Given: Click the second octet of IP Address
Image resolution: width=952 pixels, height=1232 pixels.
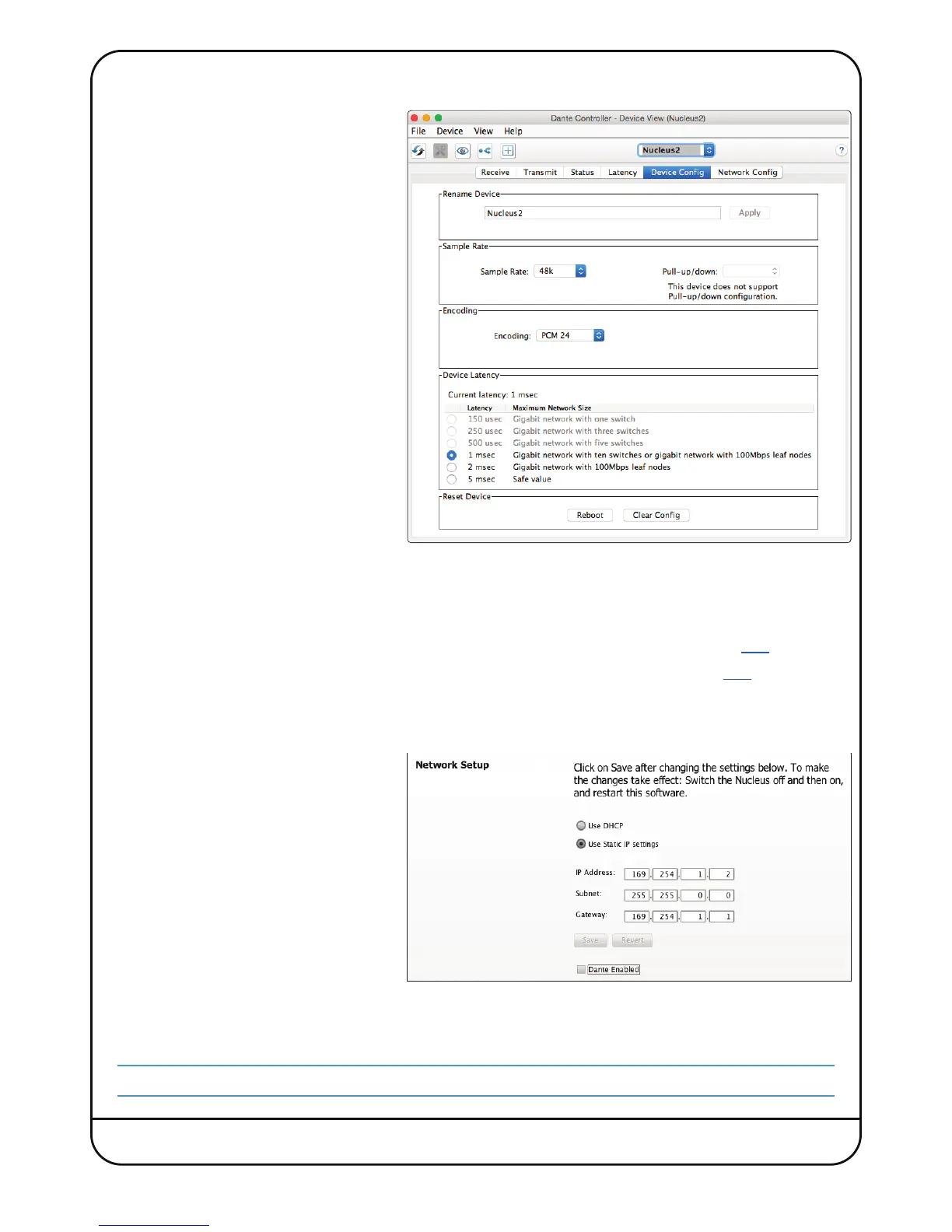Looking at the screenshot, I should click(x=665, y=874).
